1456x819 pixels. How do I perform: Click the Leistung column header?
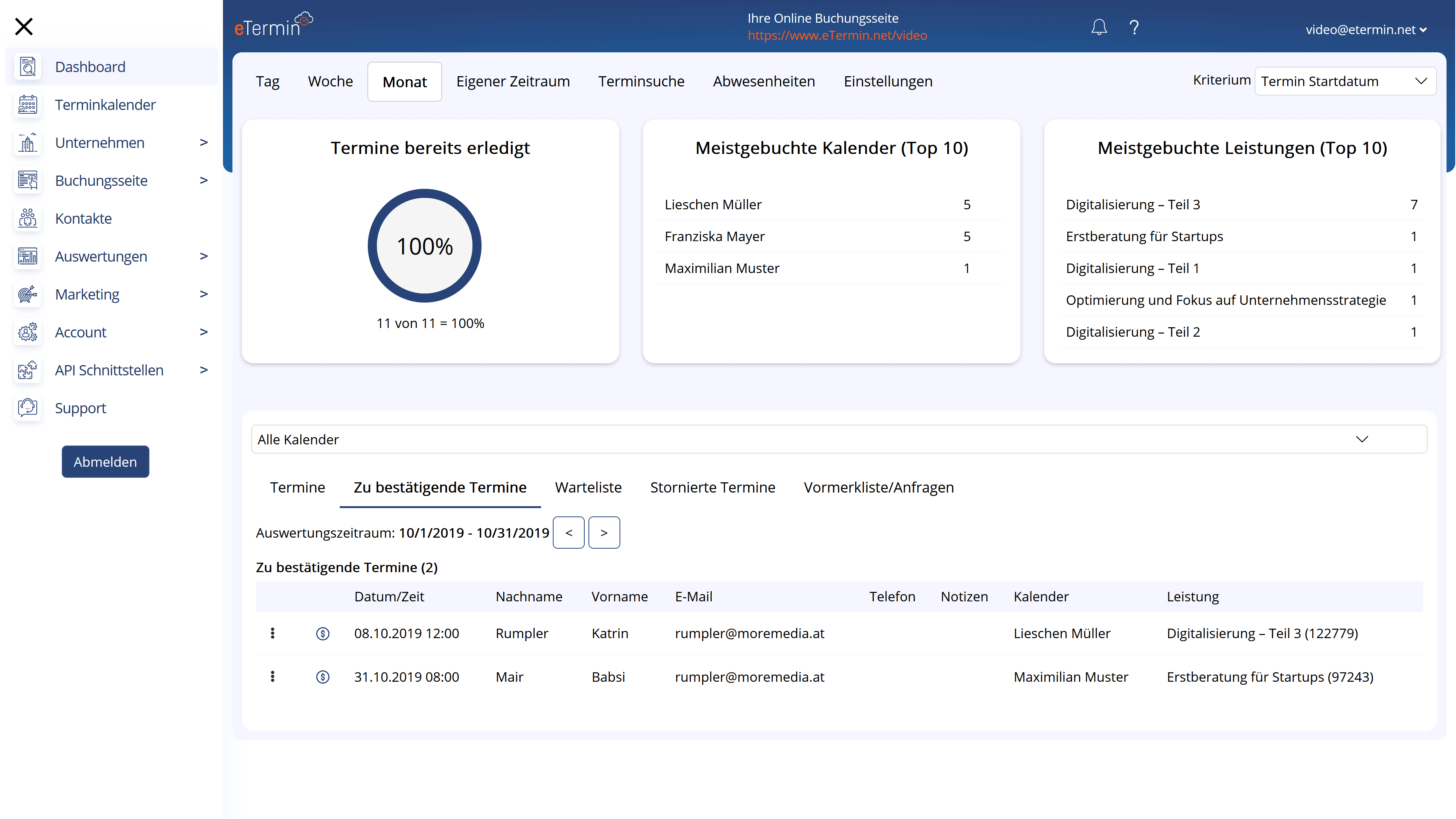[x=1192, y=596]
